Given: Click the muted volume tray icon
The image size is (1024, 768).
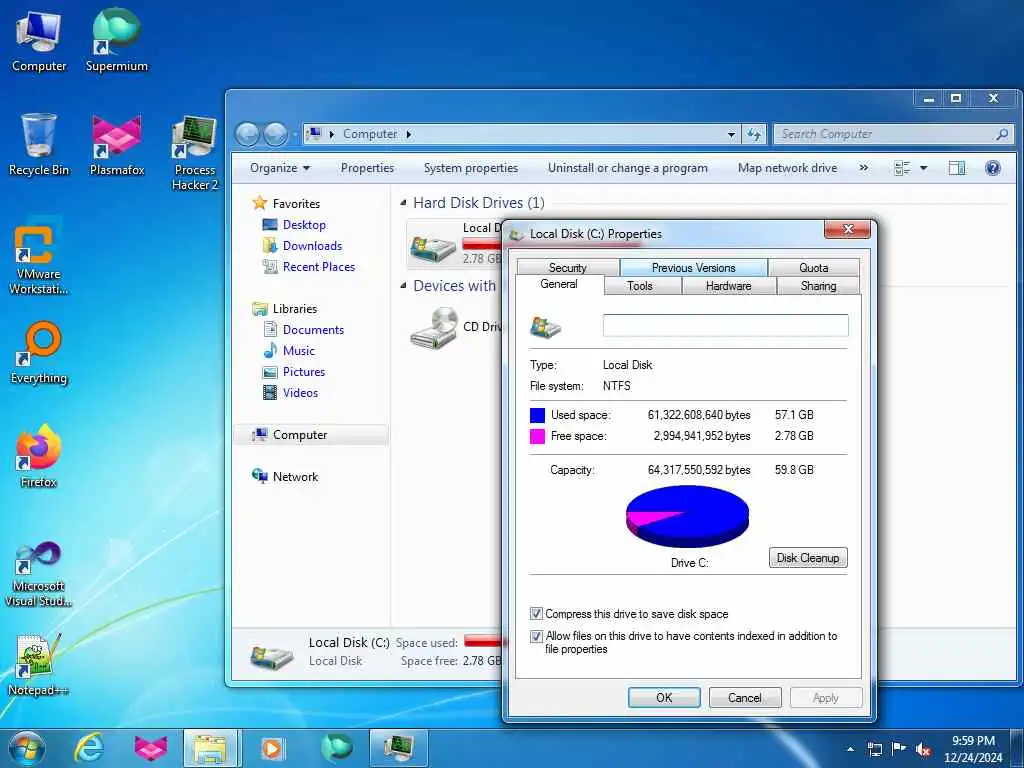Looking at the screenshot, I should point(923,749).
